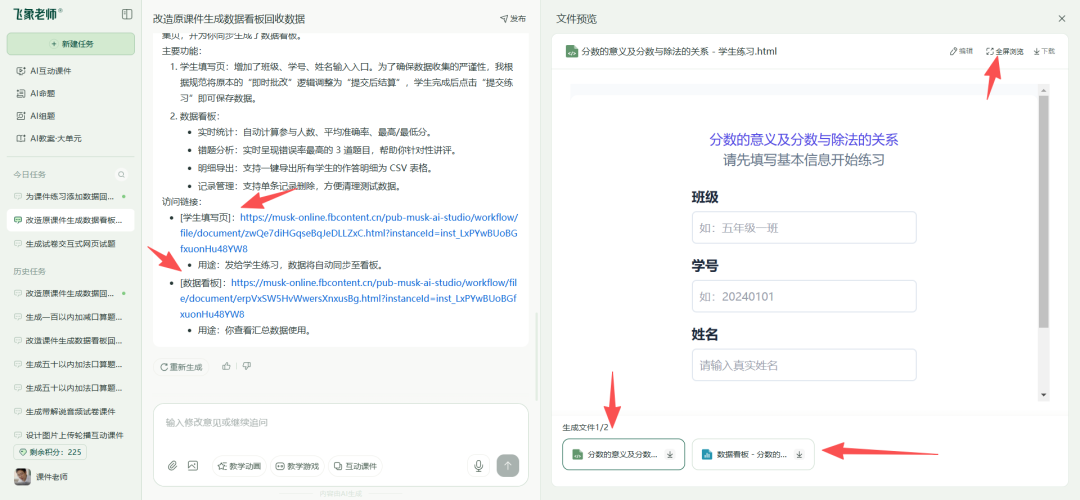Click the chat title 改造原课件生成数据看板回收数据
The width and height of the screenshot is (1080, 500).
point(229,19)
